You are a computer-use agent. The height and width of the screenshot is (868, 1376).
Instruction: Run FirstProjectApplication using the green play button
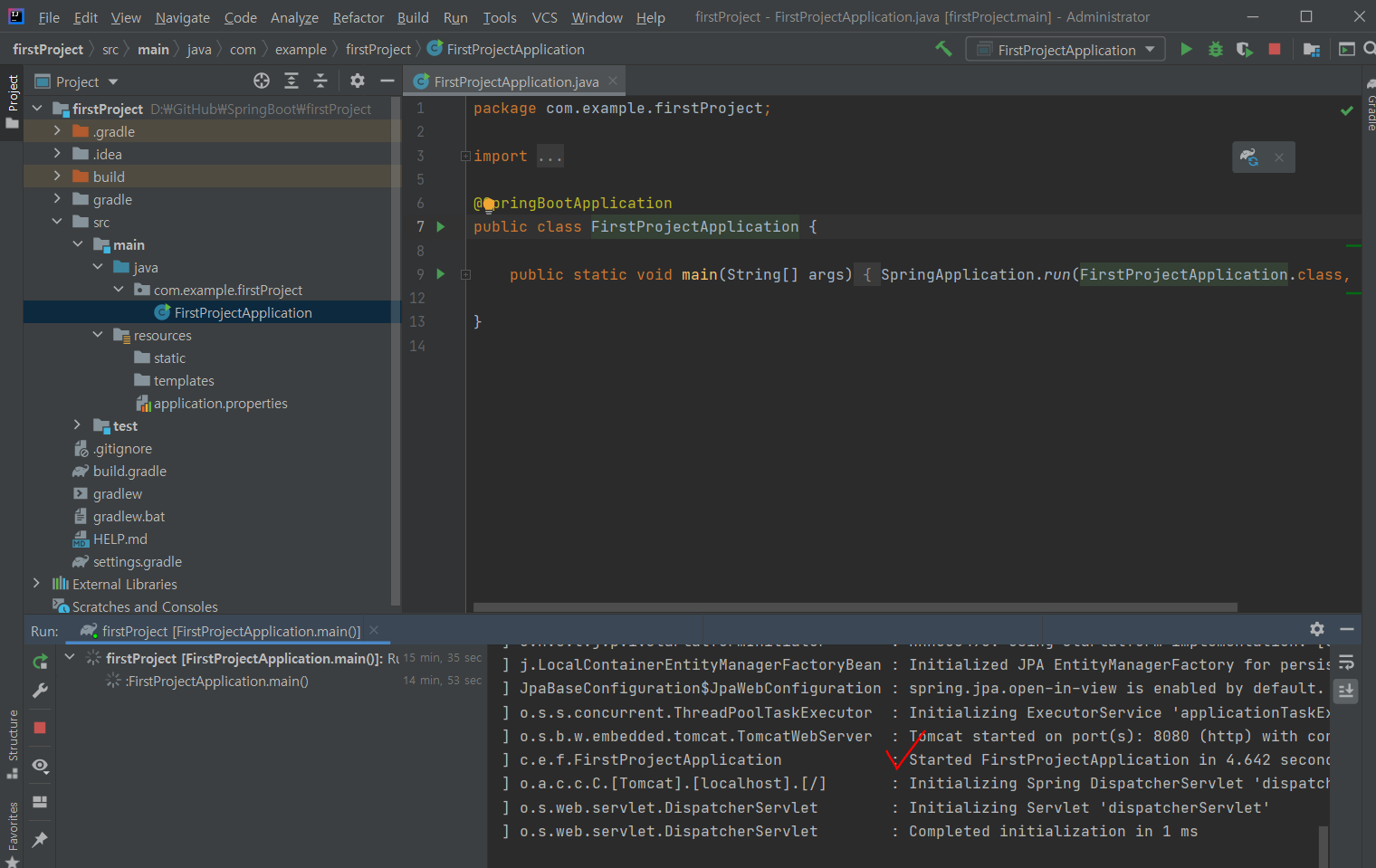(x=1186, y=49)
